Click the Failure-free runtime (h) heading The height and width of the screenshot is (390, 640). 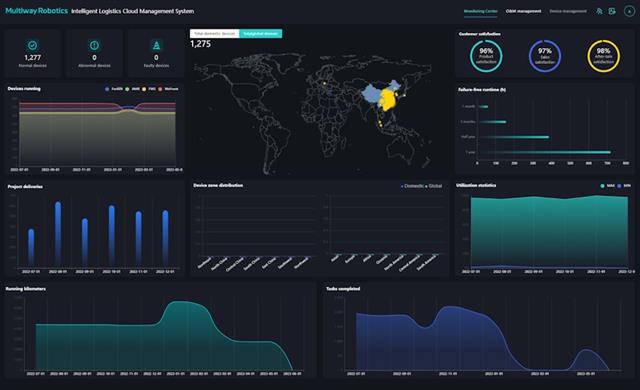482,89
